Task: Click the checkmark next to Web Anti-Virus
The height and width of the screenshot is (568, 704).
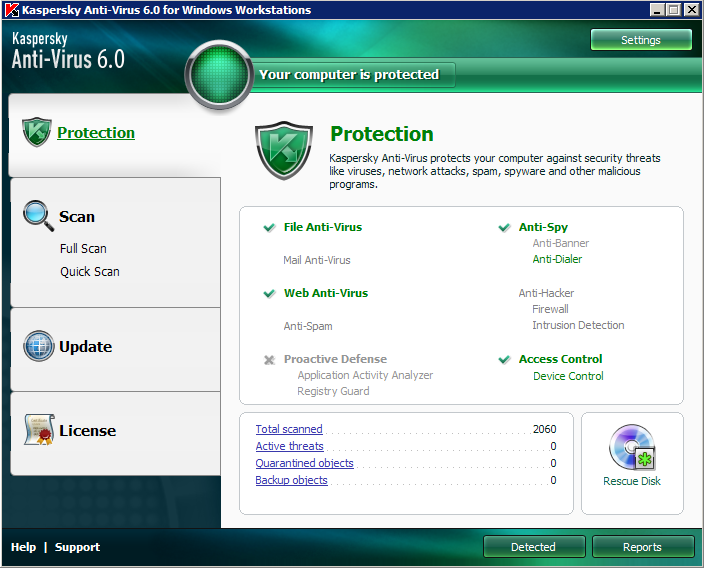Action: pos(269,294)
